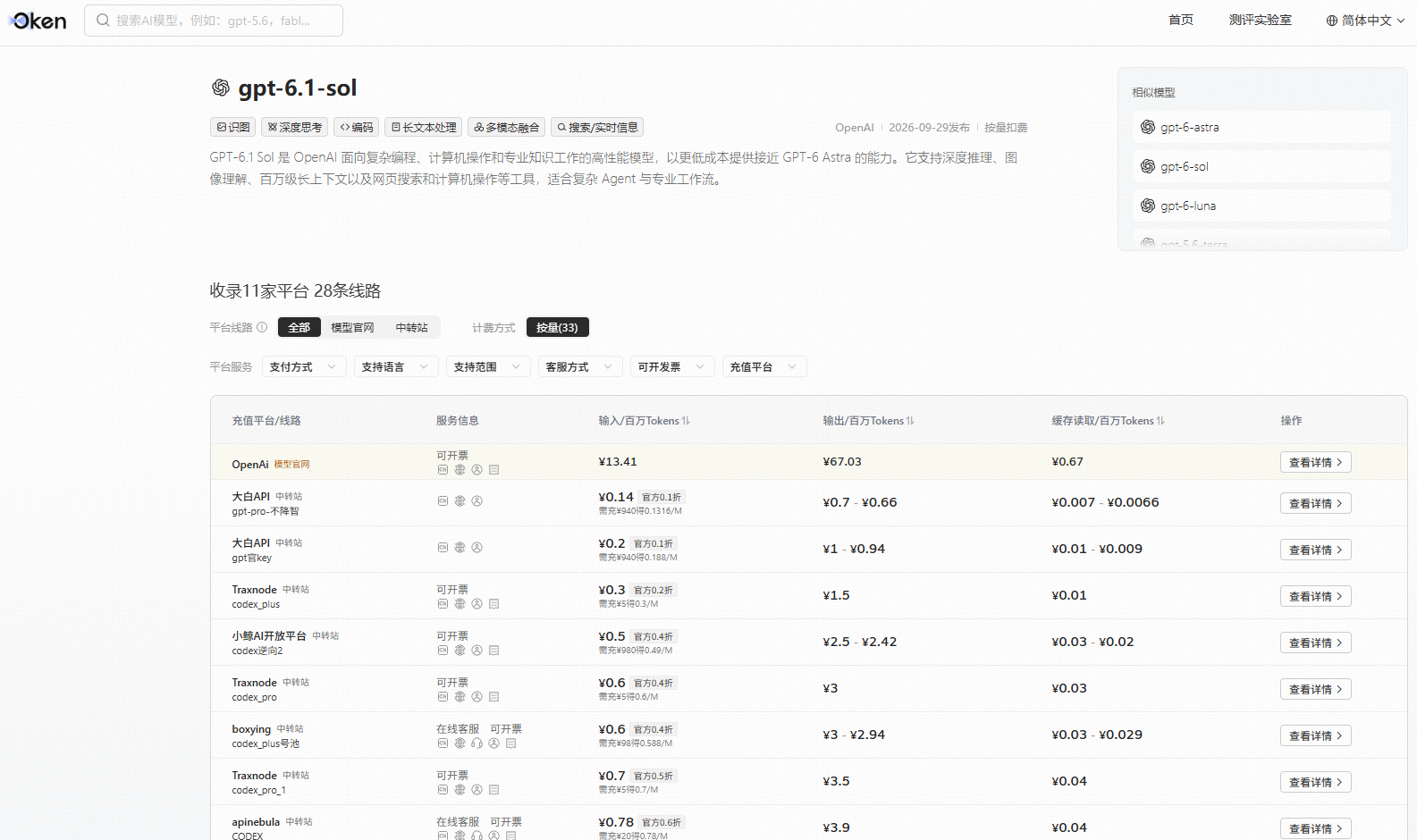Click the 搜索/实时信息 capability tag
1417x840 pixels.
click(597, 127)
